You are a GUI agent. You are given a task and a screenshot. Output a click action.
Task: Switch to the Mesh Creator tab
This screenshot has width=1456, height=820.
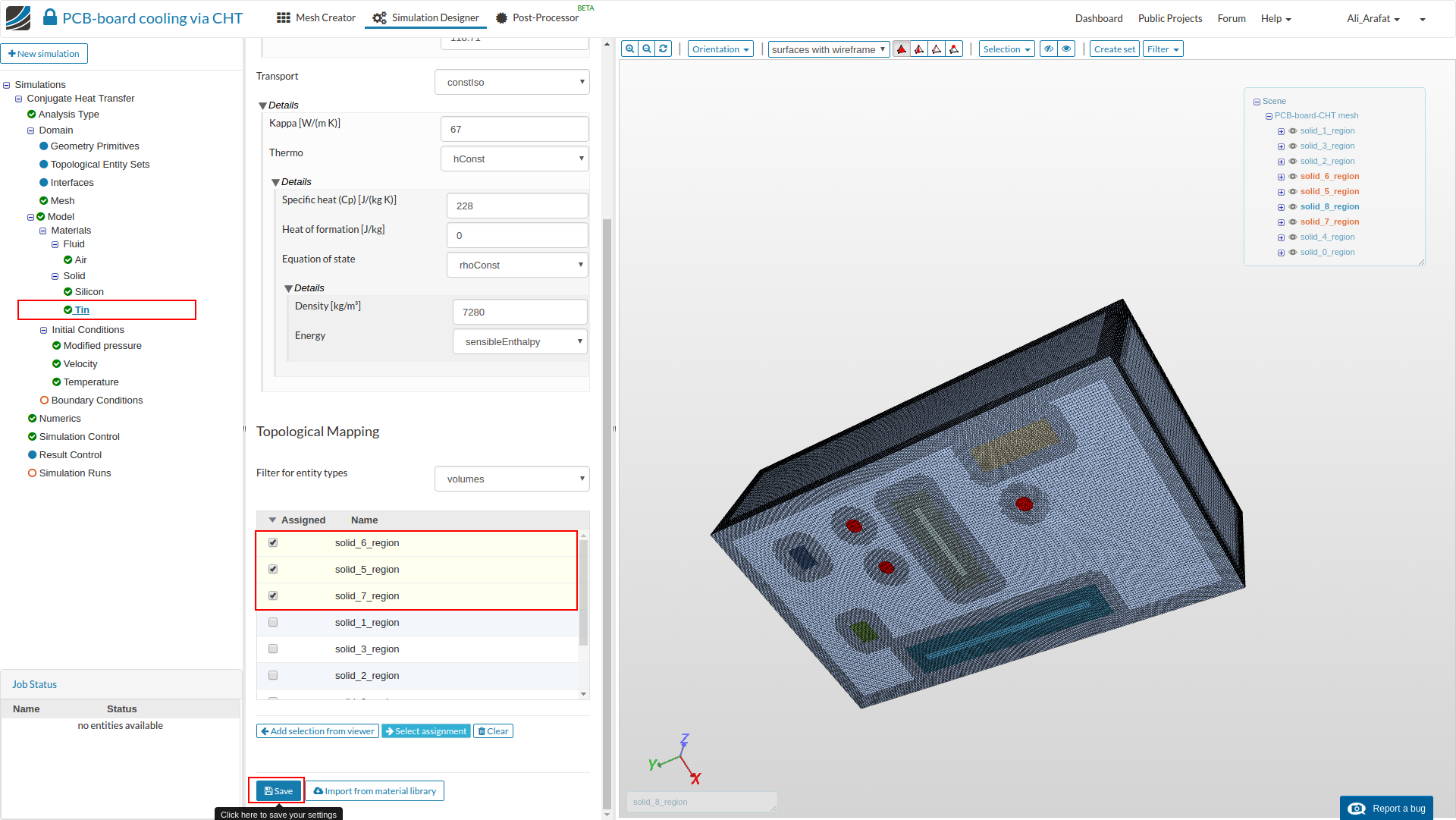click(316, 18)
